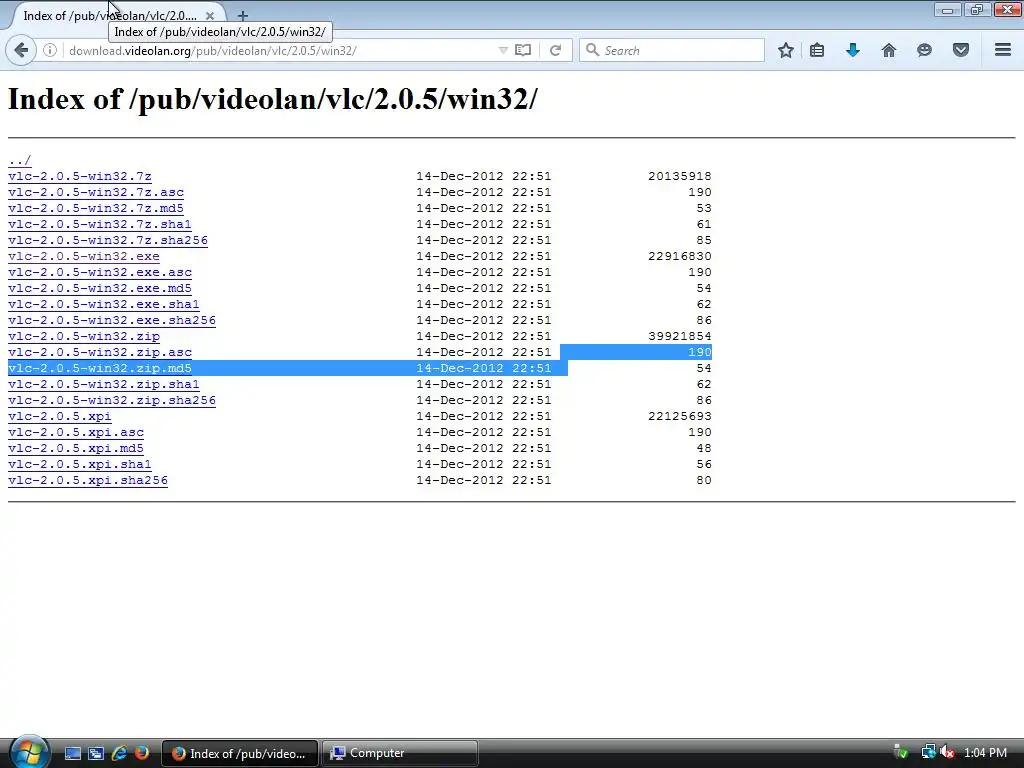1024x768 pixels.
Task: Toggle Reader View icon in address bar
Action: (523, 50)
